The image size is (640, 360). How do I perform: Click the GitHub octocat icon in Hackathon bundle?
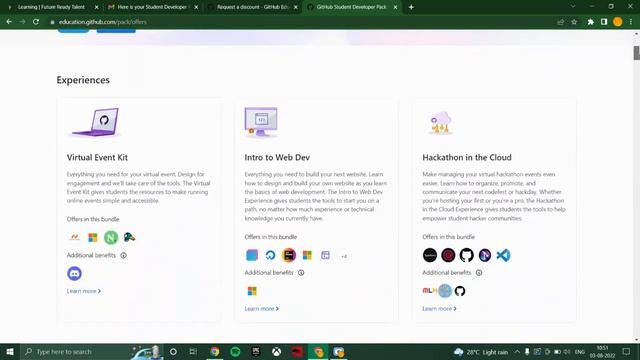467,255
